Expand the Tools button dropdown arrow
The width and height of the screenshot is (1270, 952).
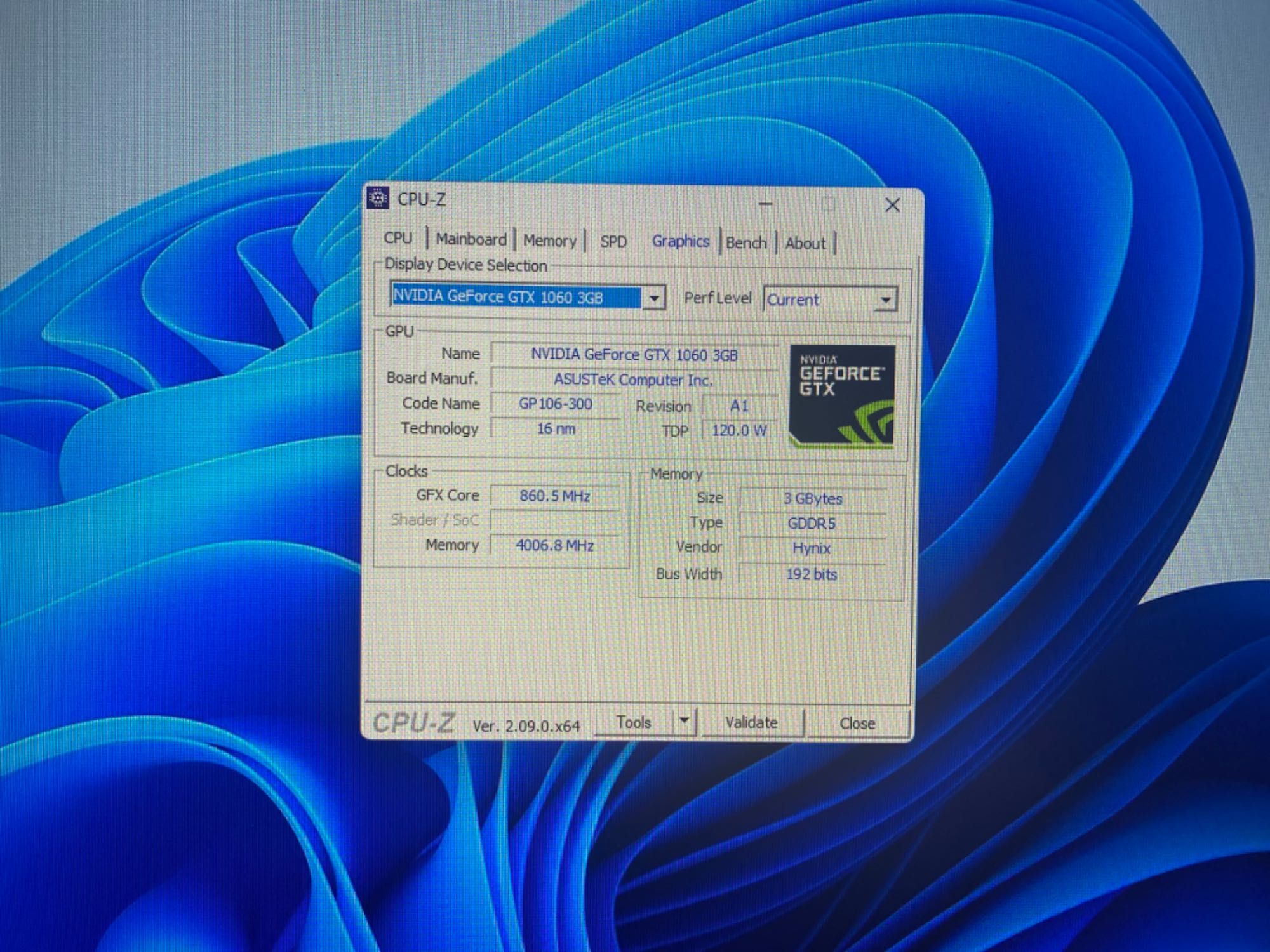684,721
